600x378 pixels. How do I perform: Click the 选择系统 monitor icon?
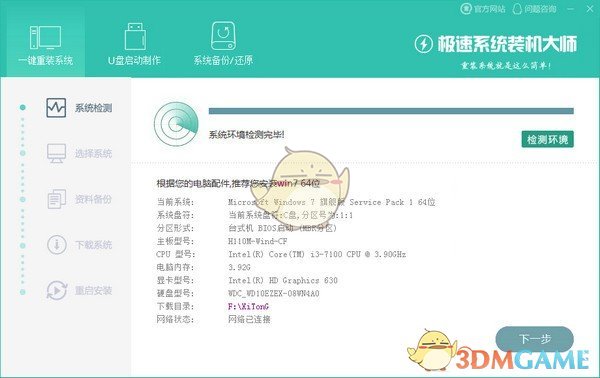click(56, 153)
